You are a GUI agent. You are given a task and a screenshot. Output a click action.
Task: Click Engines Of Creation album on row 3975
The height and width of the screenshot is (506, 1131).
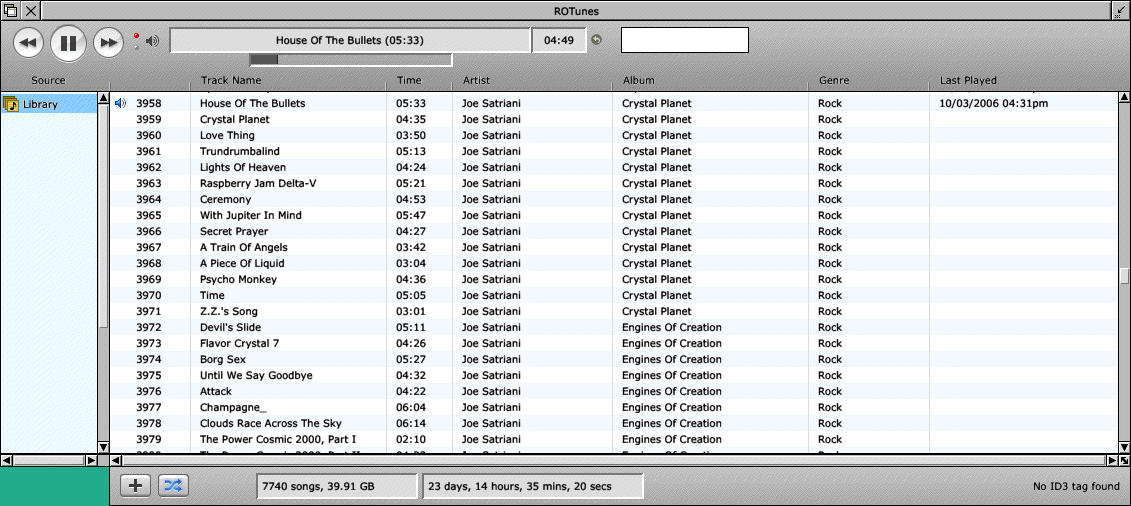672,375
